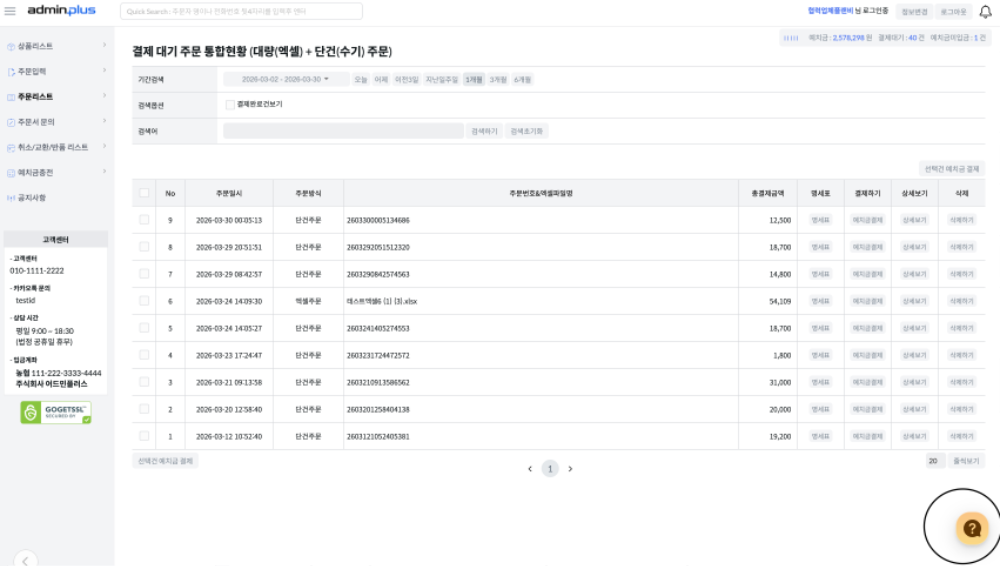Check the select-all checkbox in table header
Image resolution: width=1000 pixels, height=566 pixels.
tap(144, 193)
